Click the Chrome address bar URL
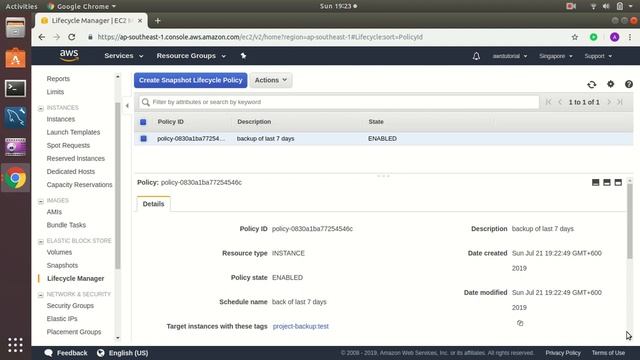 pos(260,37)
